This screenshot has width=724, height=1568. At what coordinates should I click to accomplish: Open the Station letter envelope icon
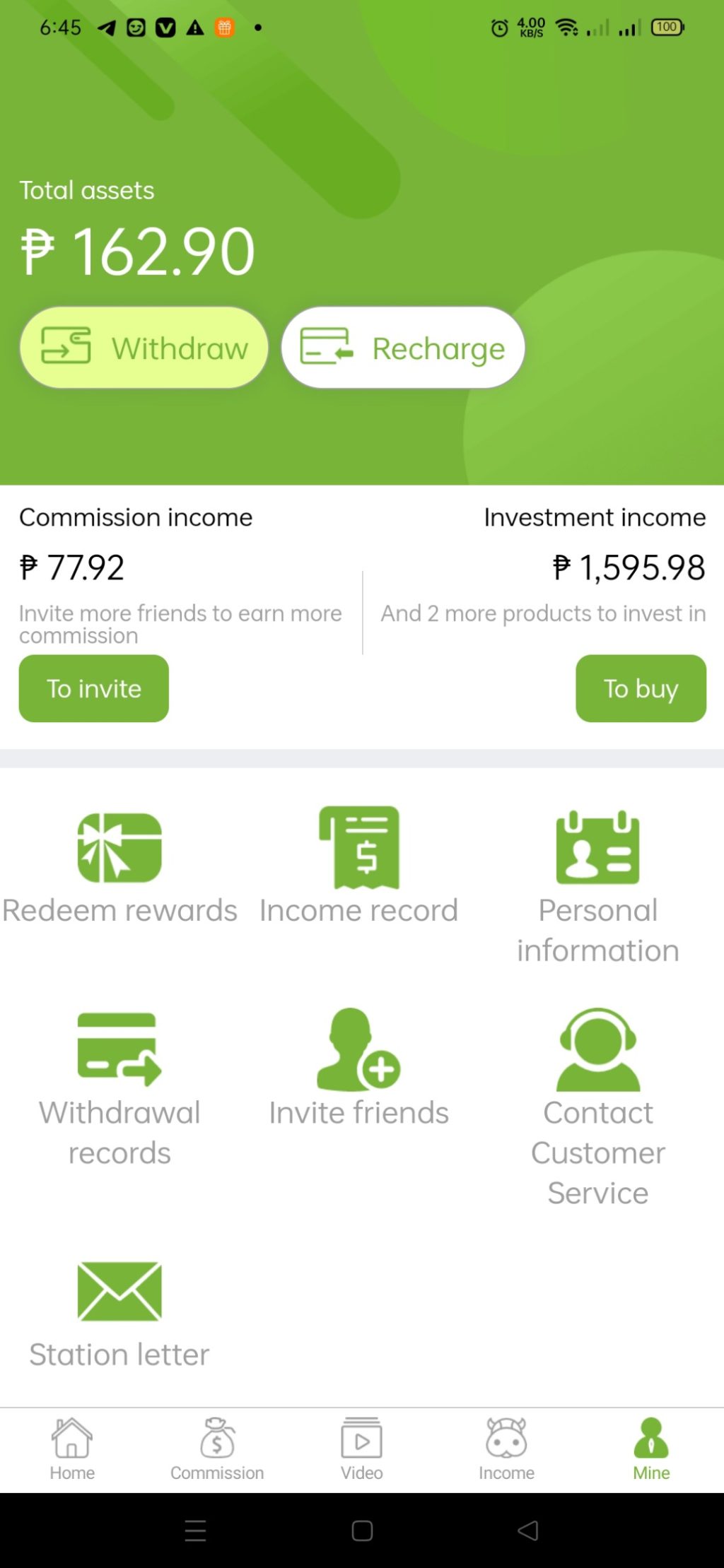click(x=119, y=1291)
